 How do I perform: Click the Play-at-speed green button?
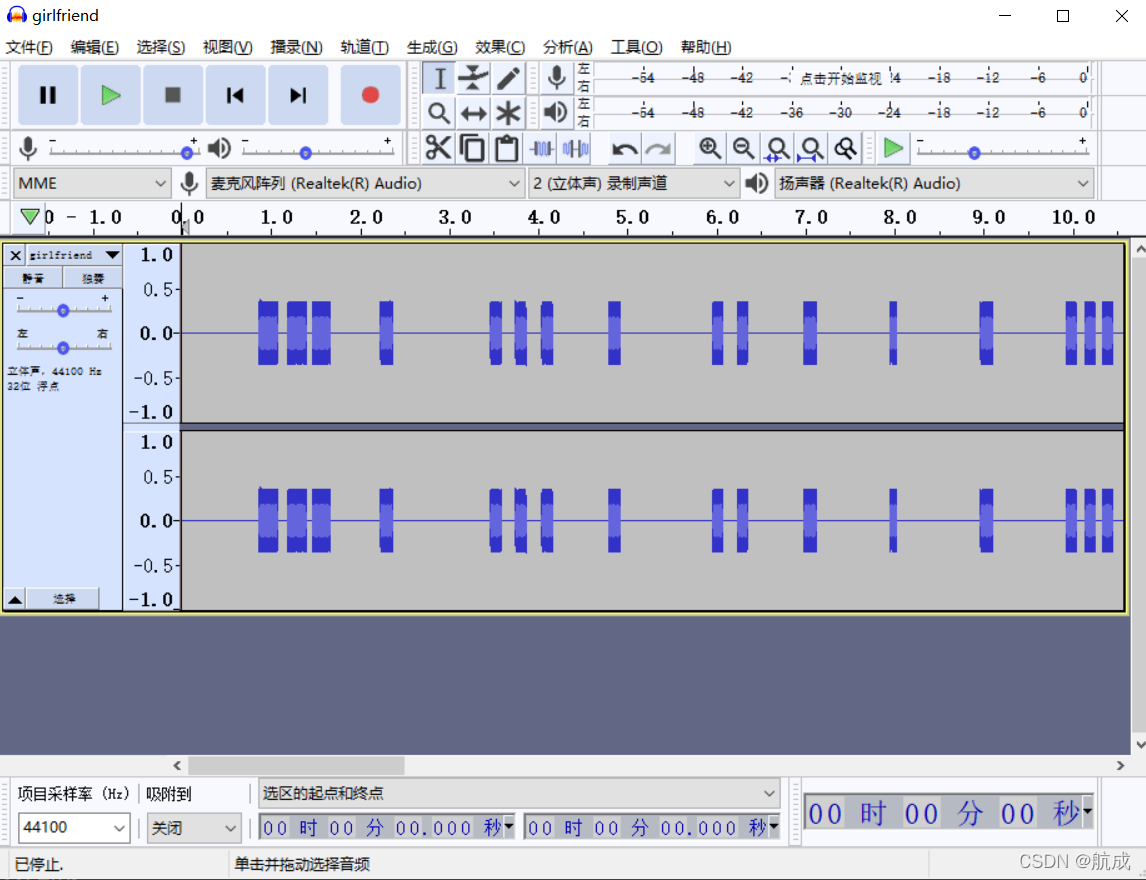(x=893, y=148)
